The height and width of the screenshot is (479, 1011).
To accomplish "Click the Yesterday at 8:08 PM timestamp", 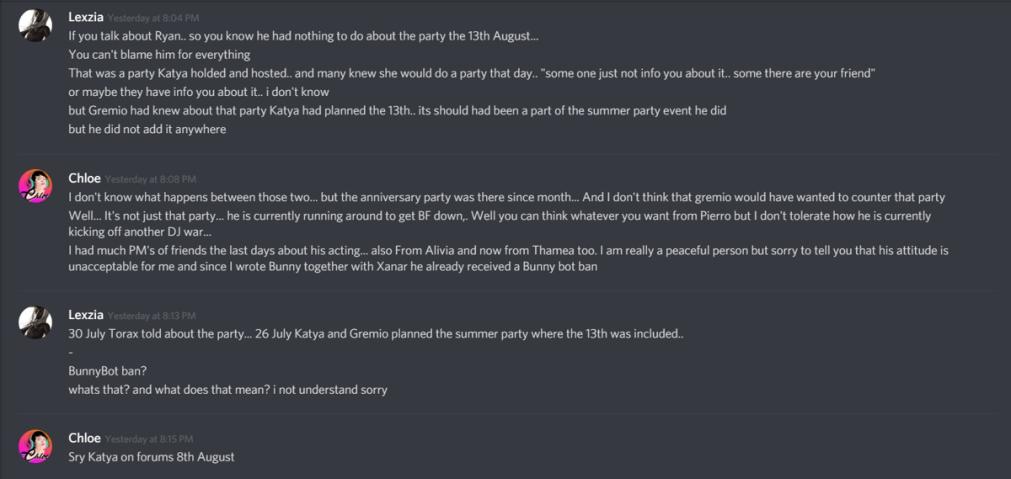I will (151, 179).
